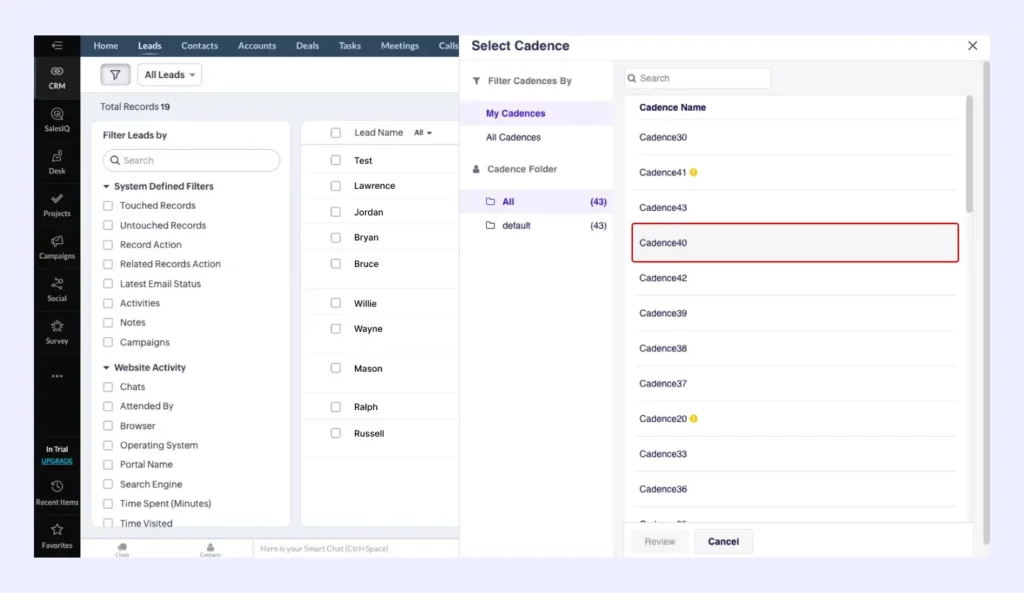Choose Cadence40 from the list
Image resolution: width=1024 pixels, height=593 pixels.
tap(795, 243)
